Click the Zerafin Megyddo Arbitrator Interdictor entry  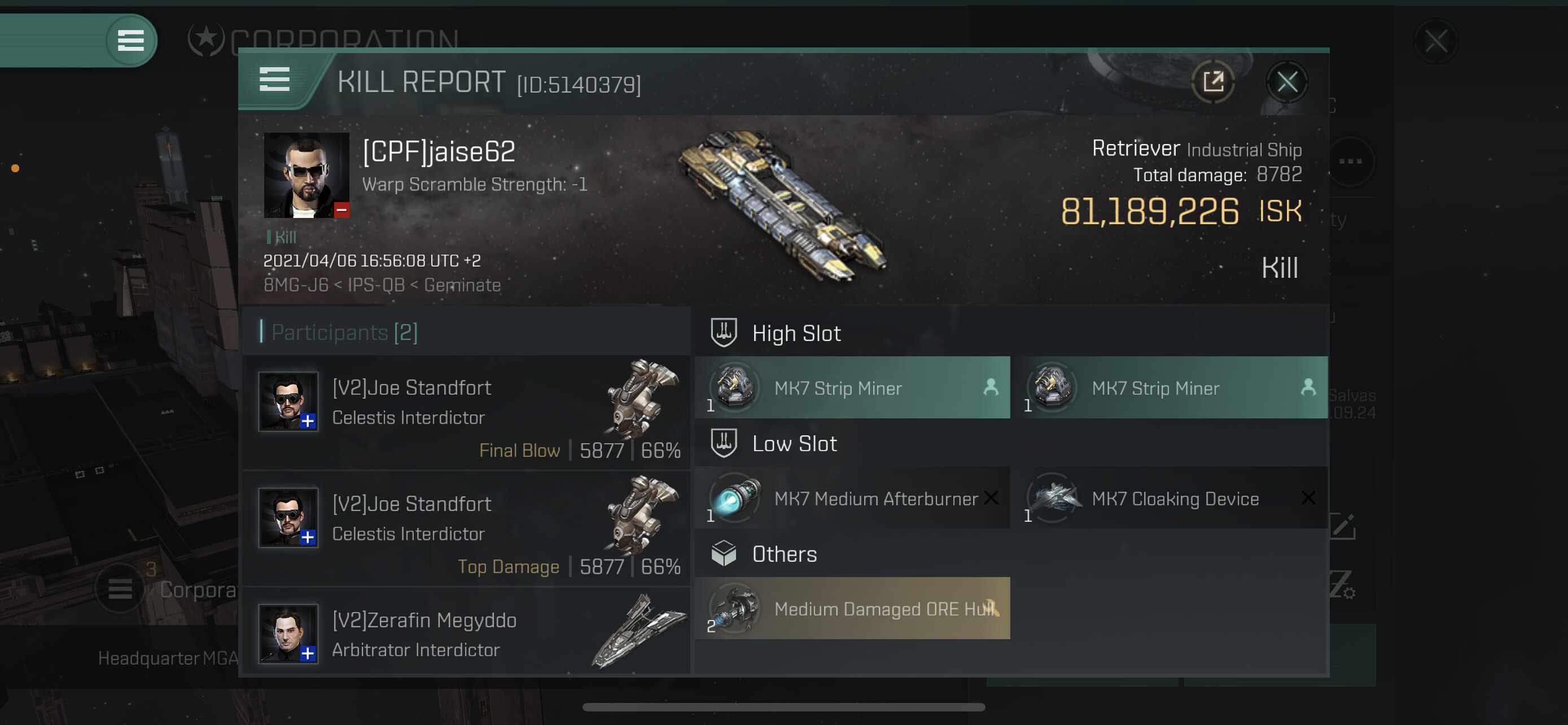[466, 633]
